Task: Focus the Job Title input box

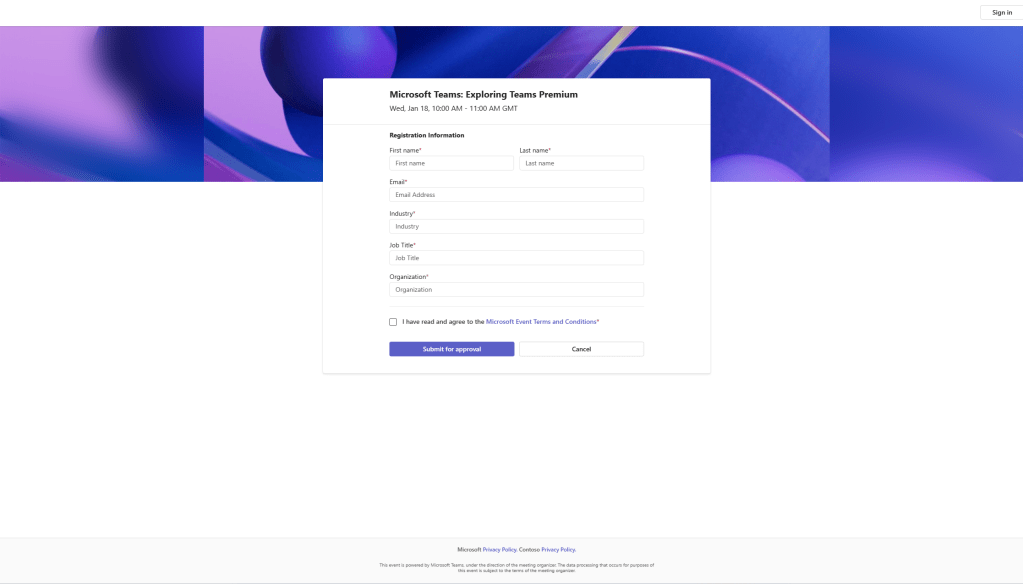Action: [516, 258]
